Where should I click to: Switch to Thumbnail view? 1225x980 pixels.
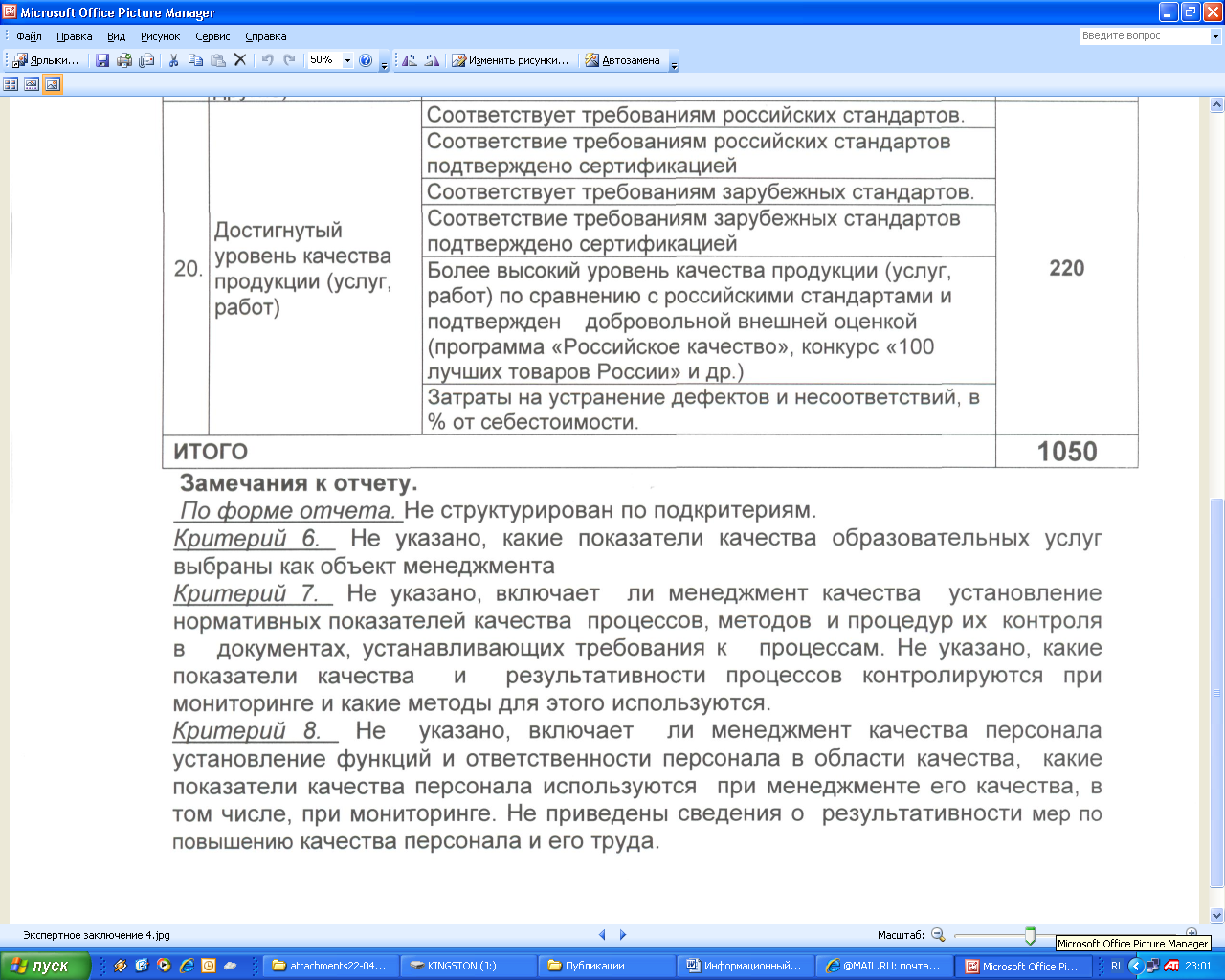coord(11,84)
